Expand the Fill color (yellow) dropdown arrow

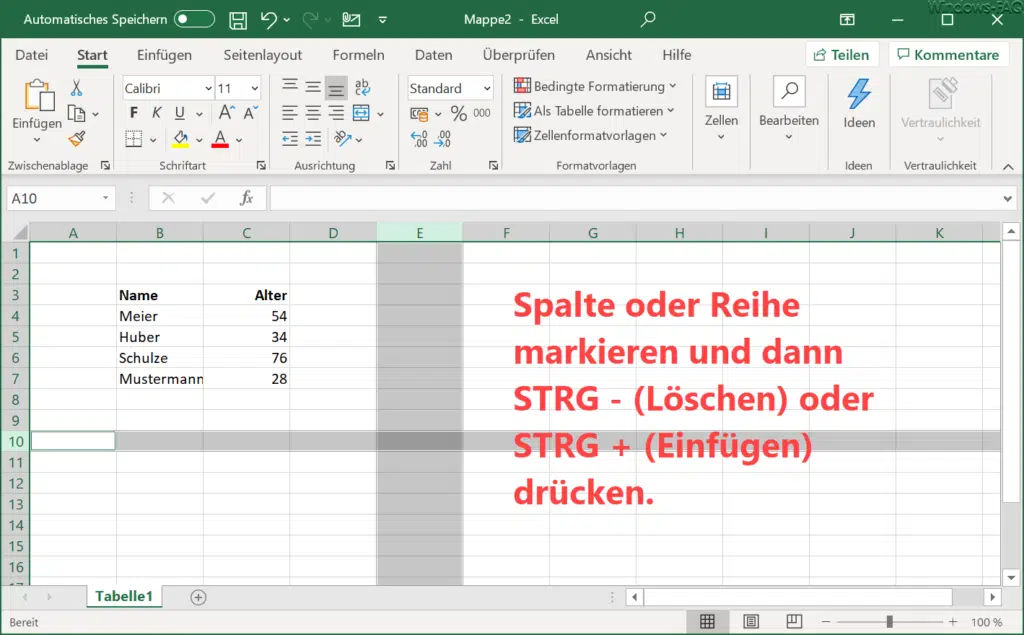(x=198, y=139)
